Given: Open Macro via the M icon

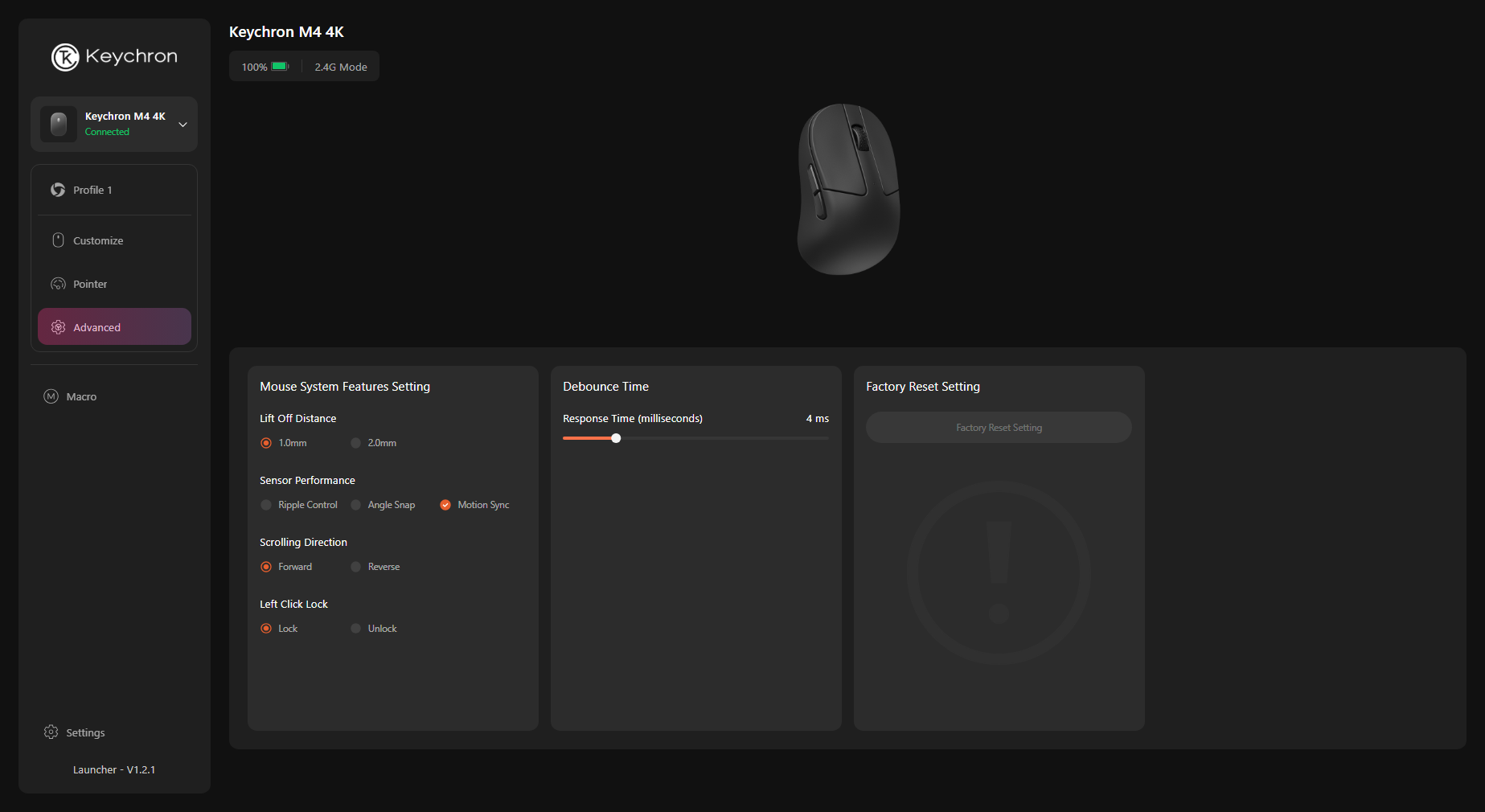Looking at the screenshot, I should (51, 396).
